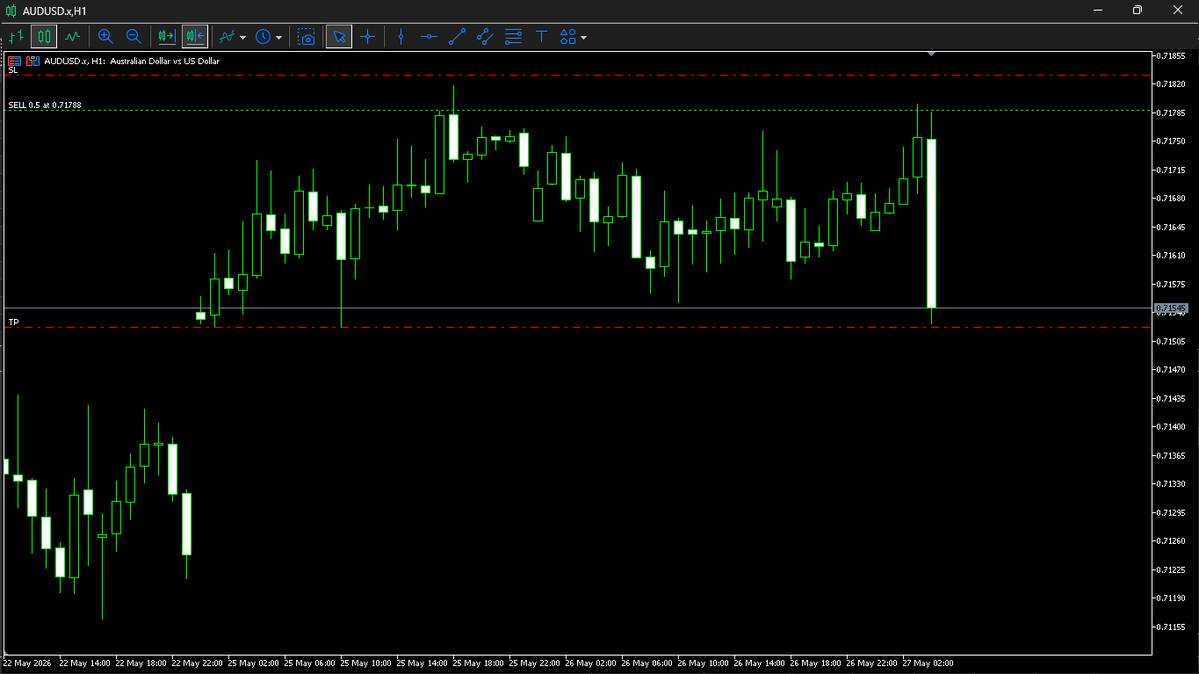
Task: Restore down the chart window
Action: pos(1137,10)
